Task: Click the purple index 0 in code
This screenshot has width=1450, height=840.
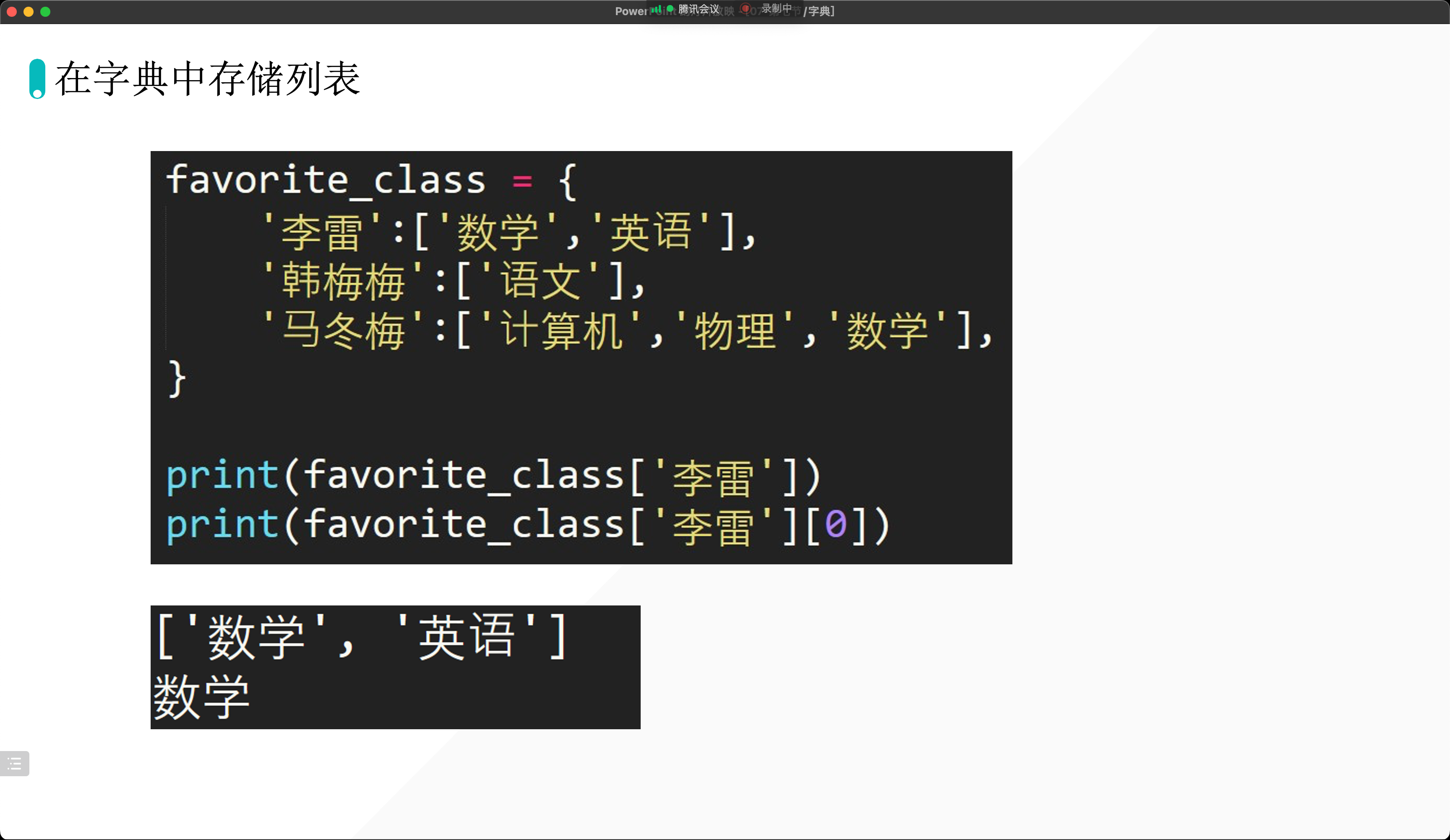Action: click(x=836, y=525)
